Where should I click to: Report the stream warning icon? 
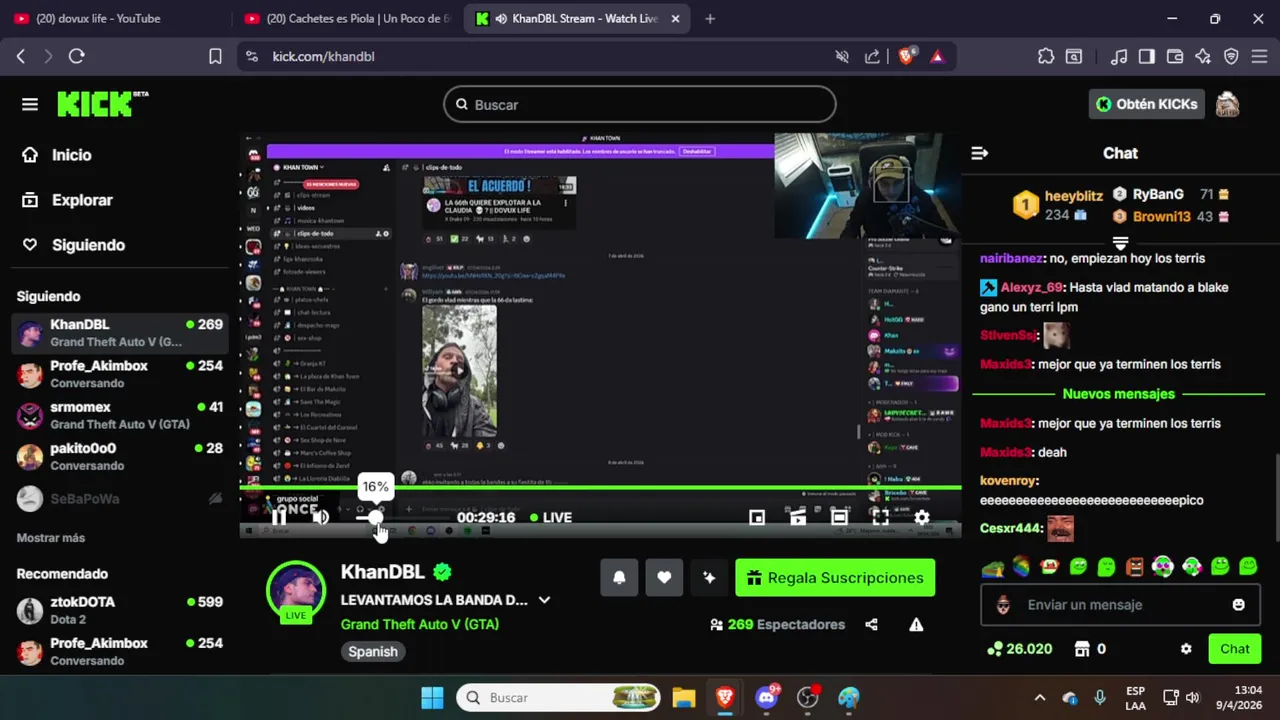click(916, 624)
